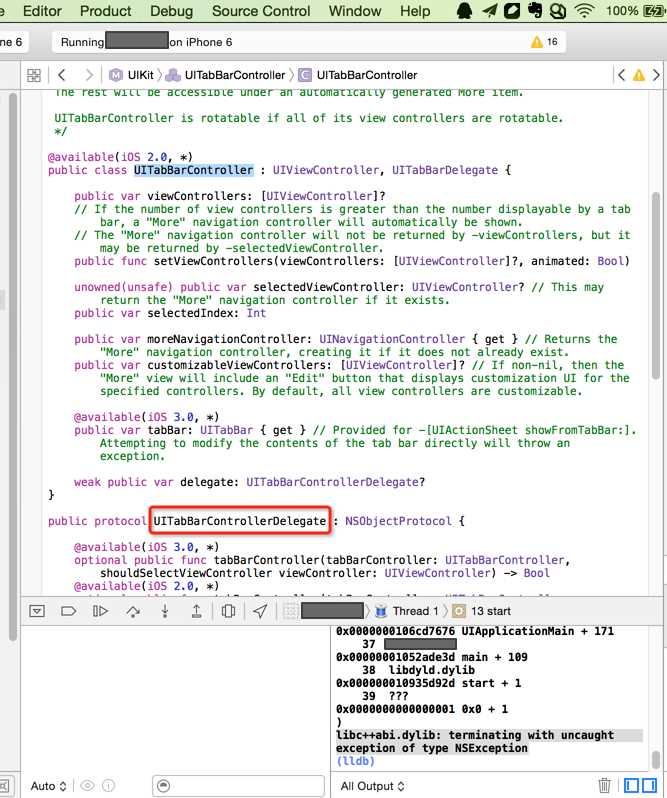This screenshot has width=667, height=798.
Task: Open the Source Control menu
Action: coord(261,11)
